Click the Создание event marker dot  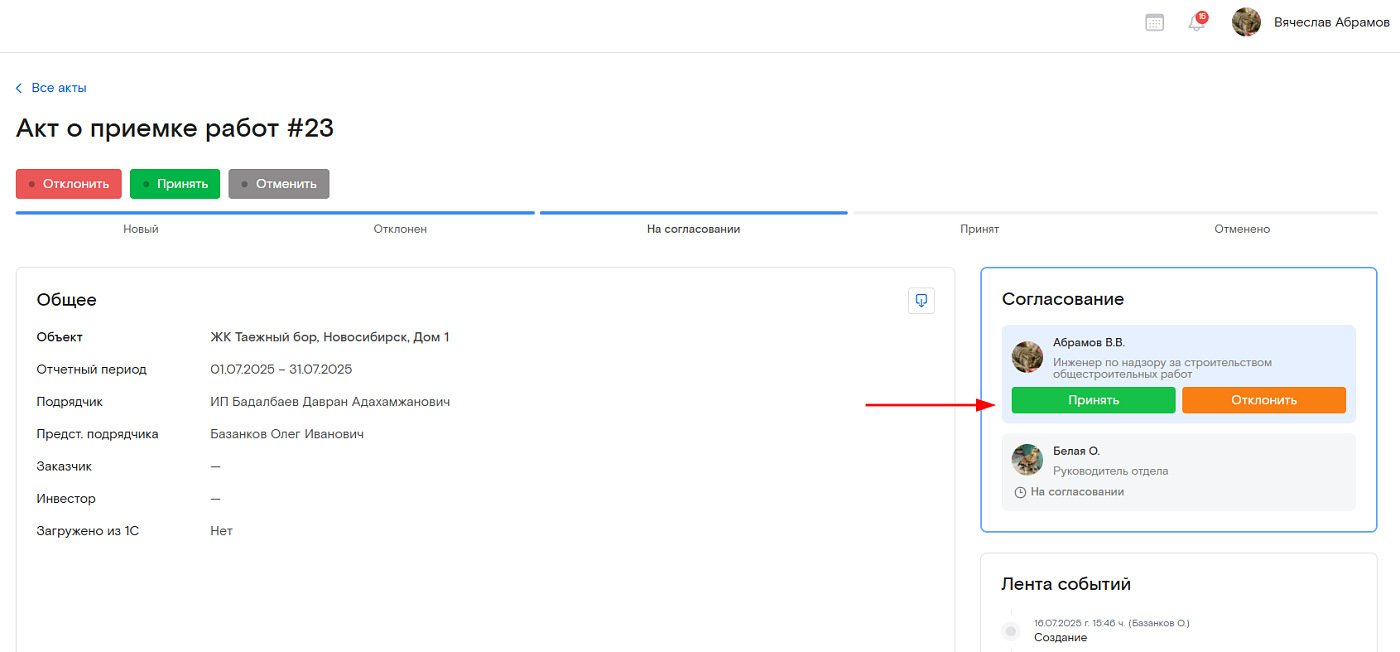[x=1011, y=631]
